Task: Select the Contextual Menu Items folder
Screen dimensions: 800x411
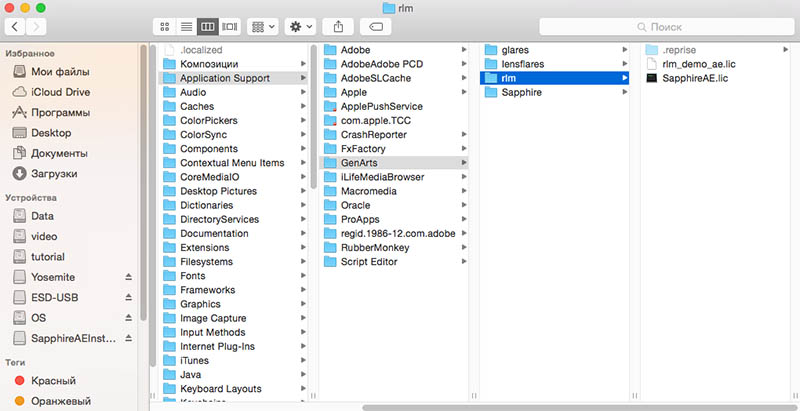Action: [x=234, y=163]
